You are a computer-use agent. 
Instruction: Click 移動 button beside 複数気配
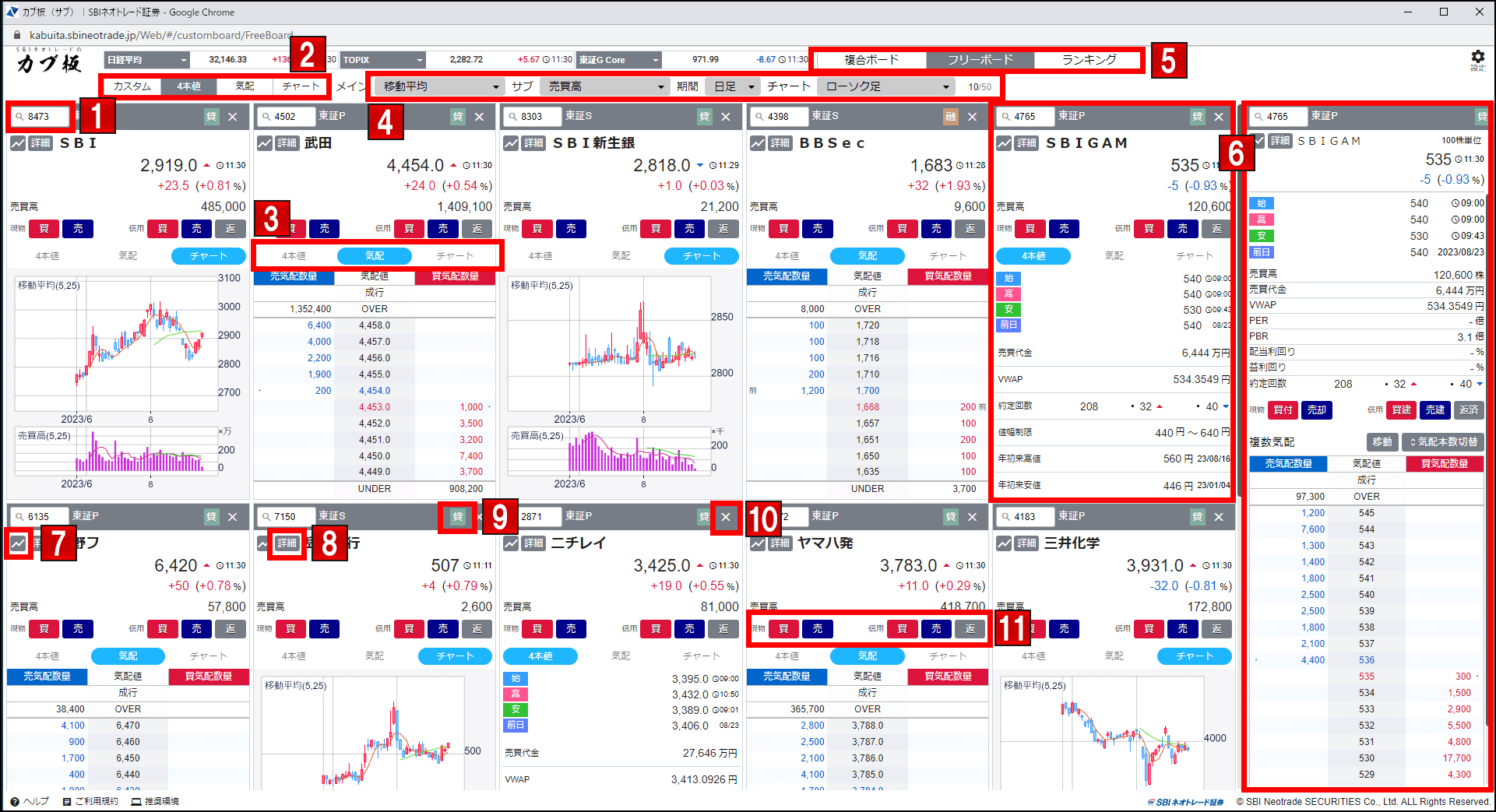(x=1382, y=442)
